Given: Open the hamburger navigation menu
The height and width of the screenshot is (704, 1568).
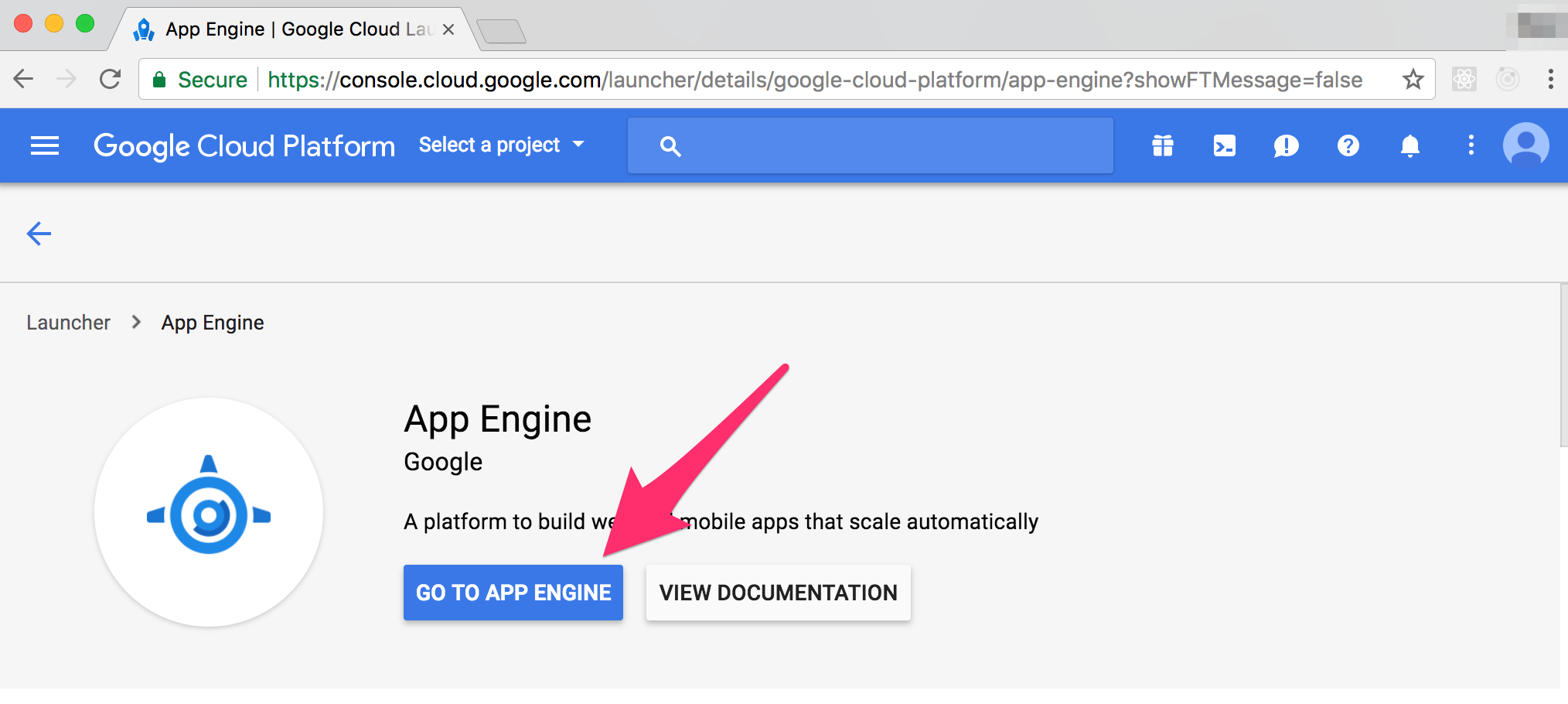Looking at the screenshot, I should [x=45, y=145].
